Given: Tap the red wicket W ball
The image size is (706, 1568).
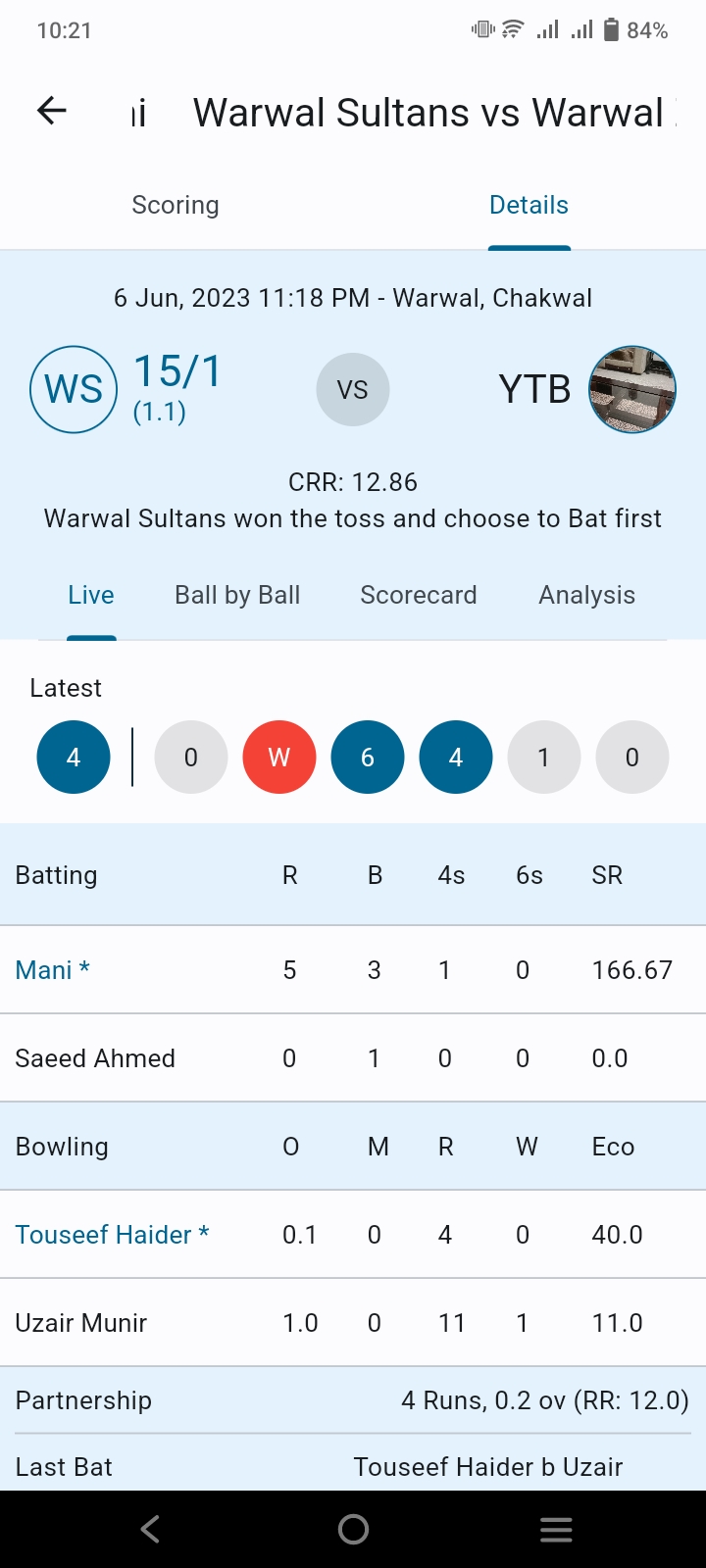Looking at the screenshot, I should coord(279,758).
